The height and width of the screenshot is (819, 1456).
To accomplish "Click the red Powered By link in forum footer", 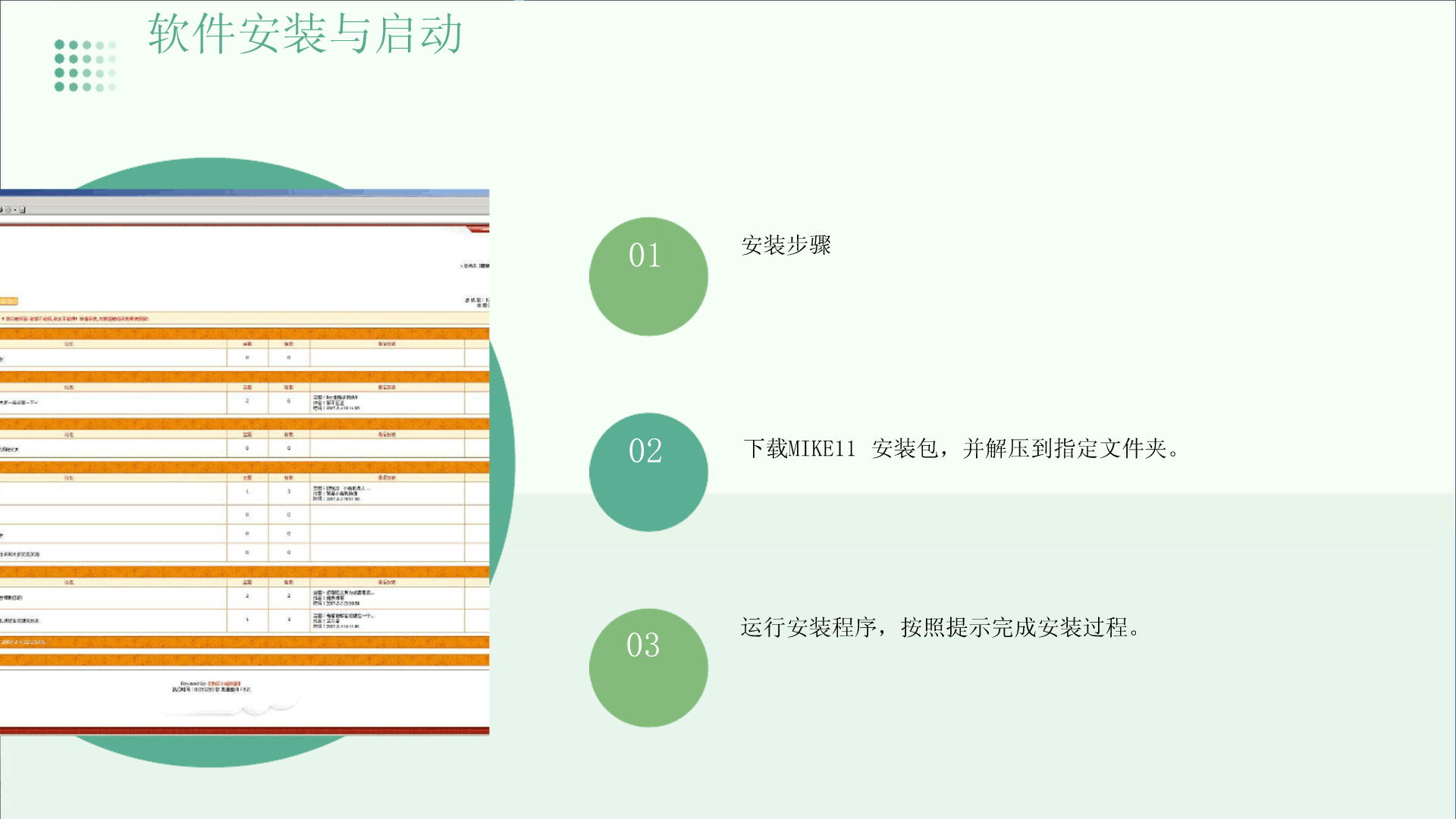I will click(224, 683).
